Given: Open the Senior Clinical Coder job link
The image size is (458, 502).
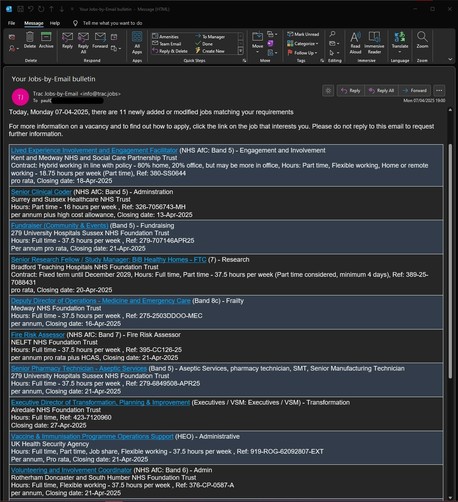Looking at the screenshot, I should pyautogui.click(x=41, y=192).
